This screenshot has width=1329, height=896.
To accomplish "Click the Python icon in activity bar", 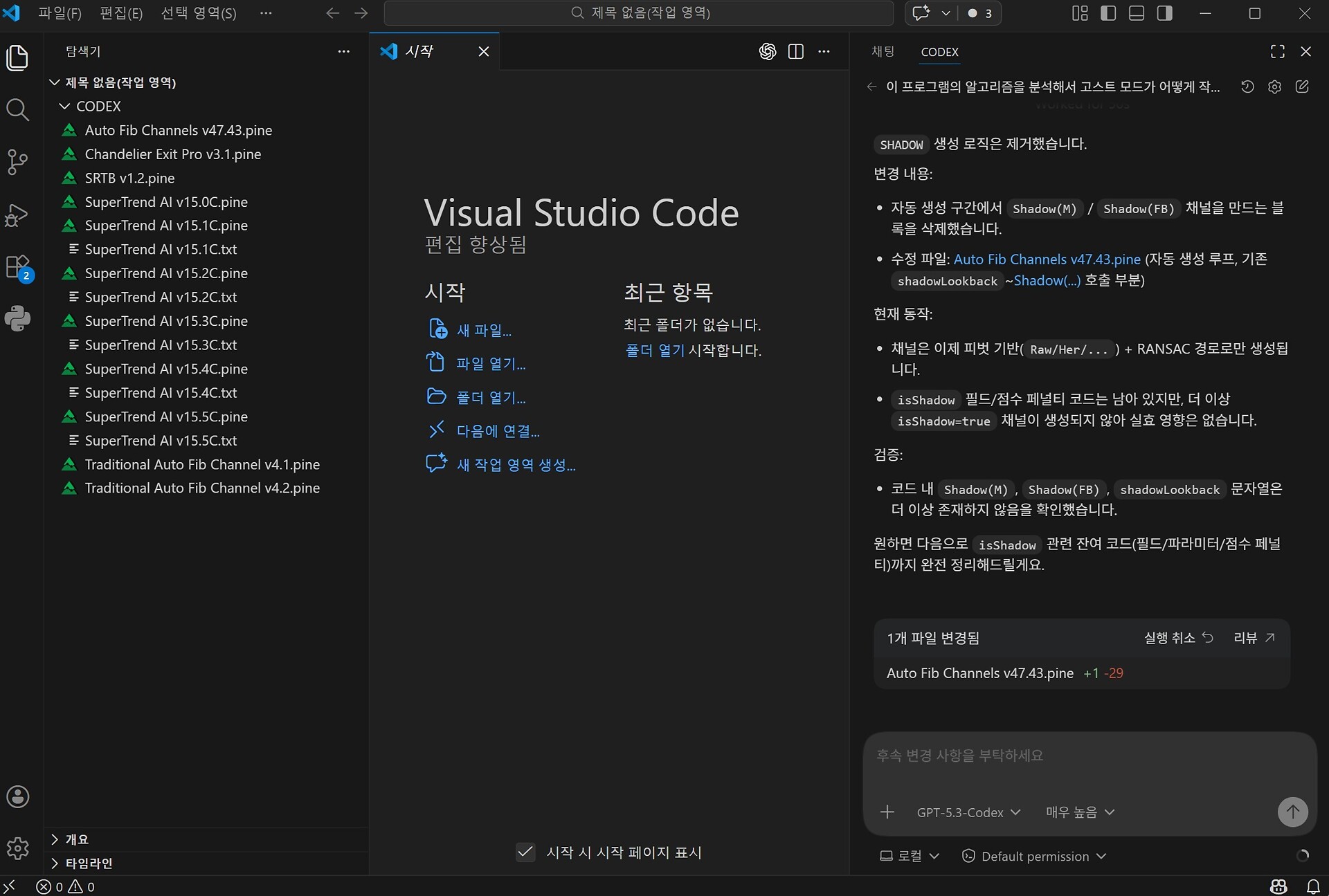I will [x=17, y=319].
